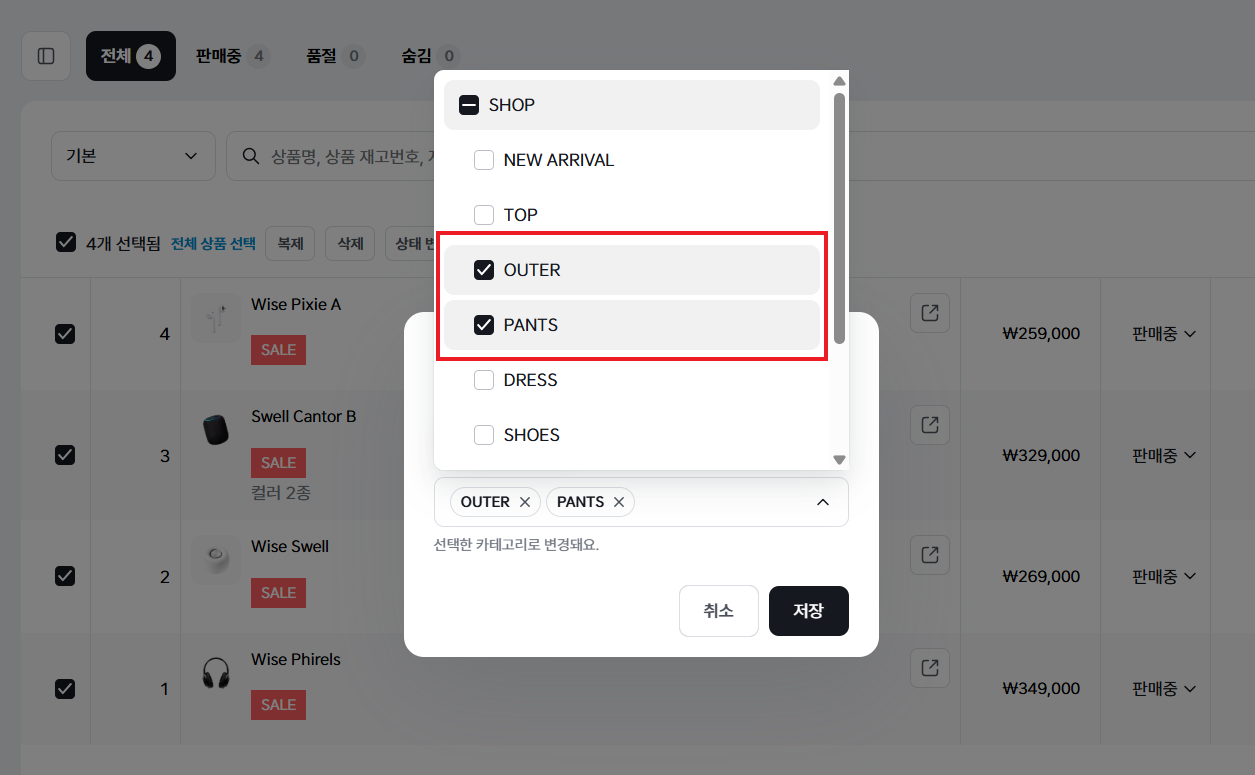
Task: Switch to the 숨김 tab
Action: 430,56
